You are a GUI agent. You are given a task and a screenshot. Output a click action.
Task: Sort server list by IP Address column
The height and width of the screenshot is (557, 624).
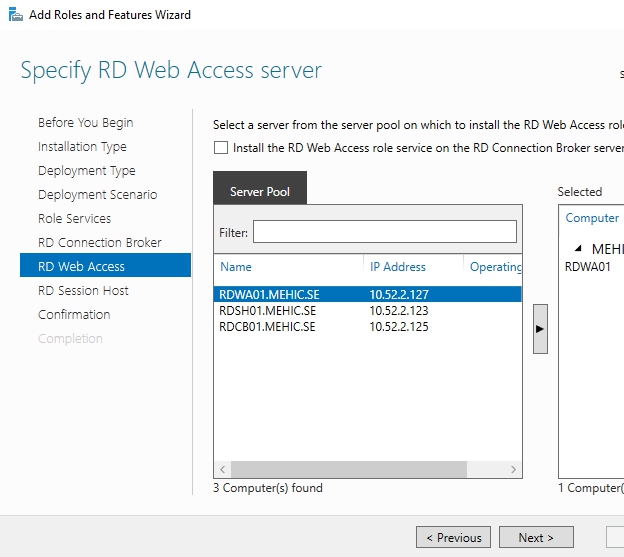(398, 267)
